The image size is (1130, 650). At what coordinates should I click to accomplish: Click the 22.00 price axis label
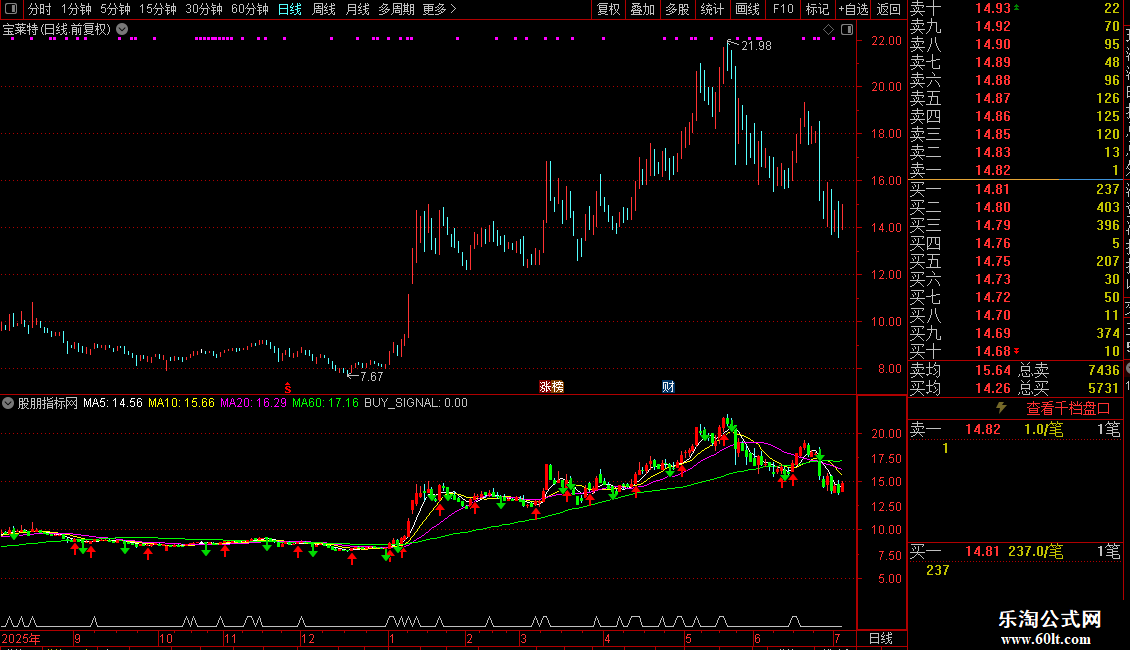(886, 41)
